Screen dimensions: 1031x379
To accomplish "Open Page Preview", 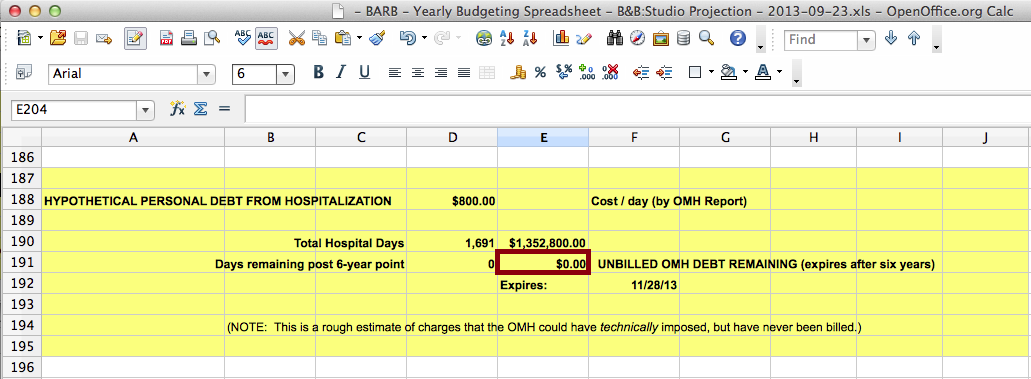I will [212, 38].
